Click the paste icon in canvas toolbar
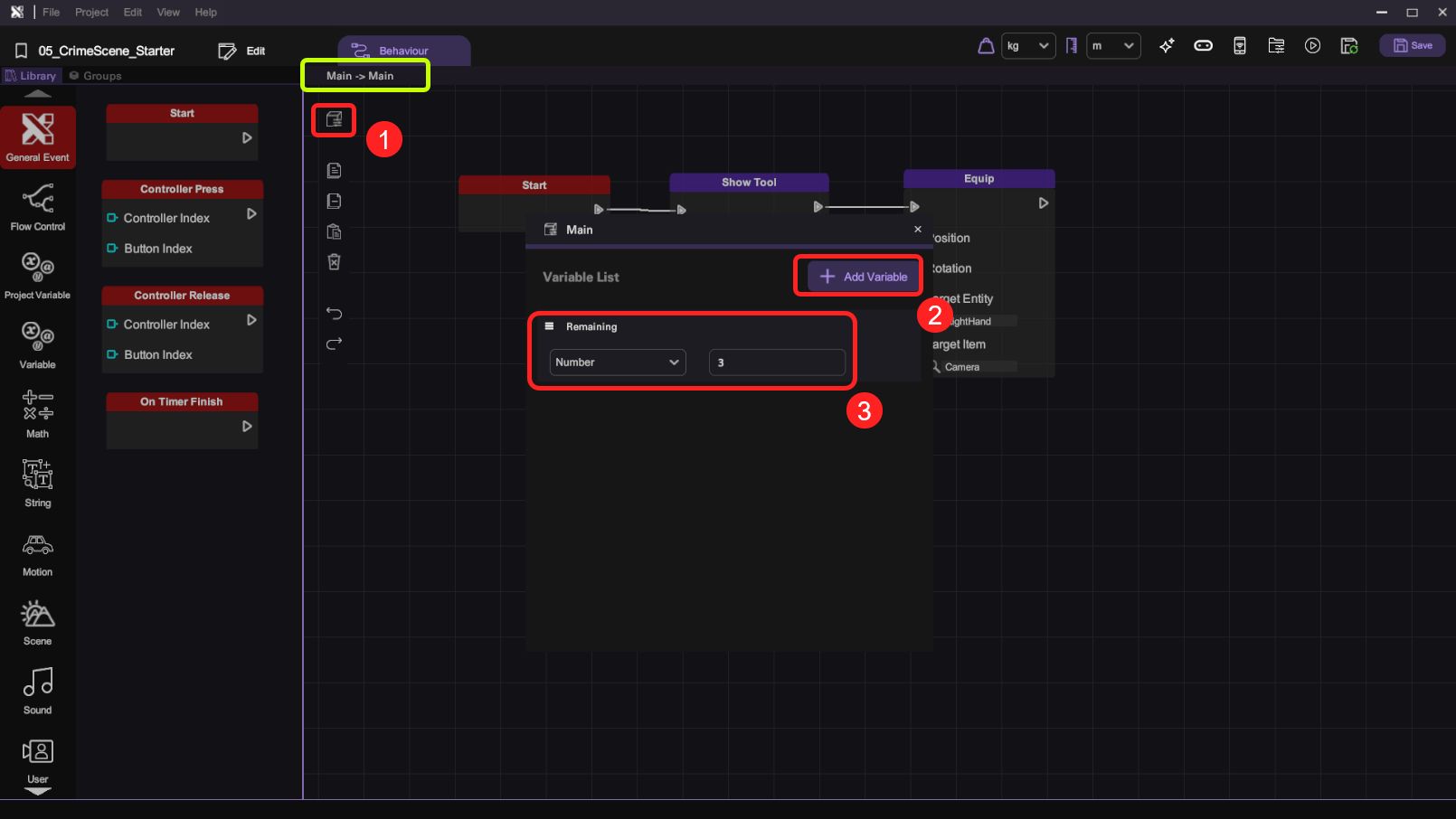Screen dimensions: 1456x819 (x=334, y=231)
